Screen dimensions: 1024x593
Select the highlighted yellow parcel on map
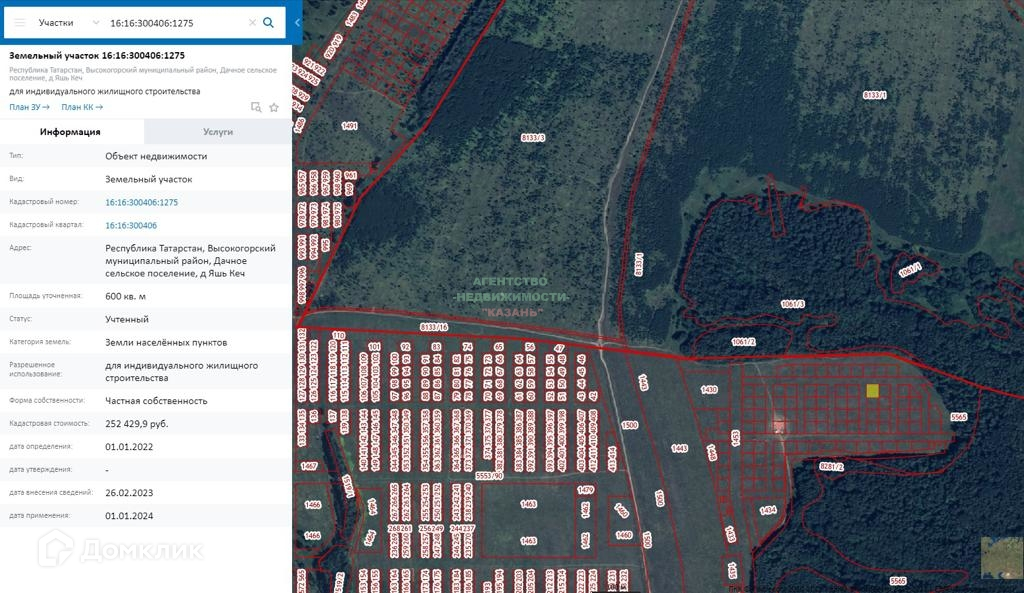coord(872,391)
